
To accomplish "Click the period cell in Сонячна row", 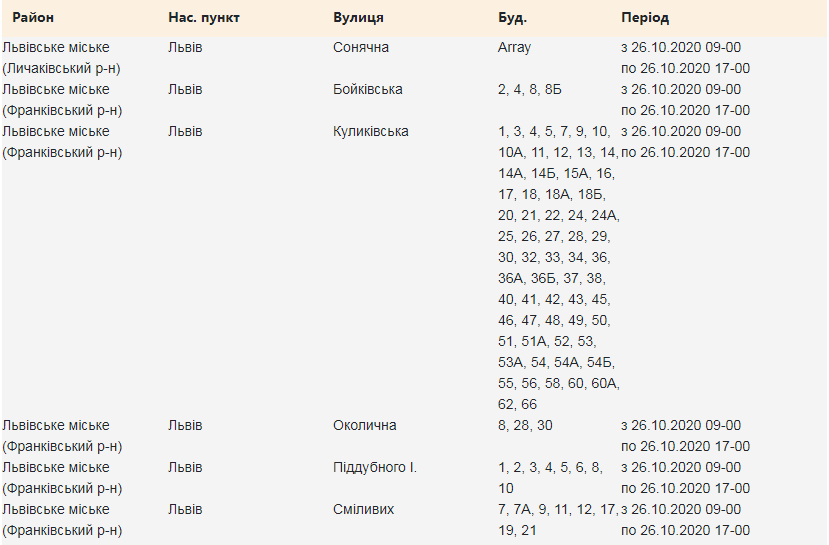I will click(685, 58).
